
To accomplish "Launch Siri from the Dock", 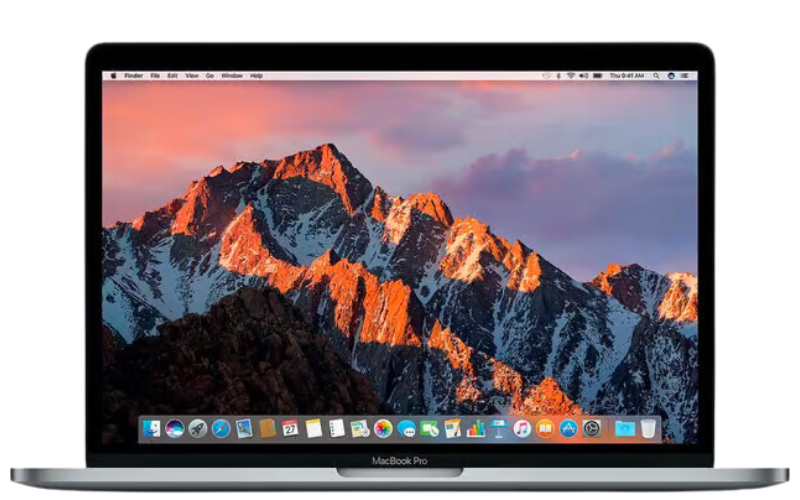I will point(174,429).
